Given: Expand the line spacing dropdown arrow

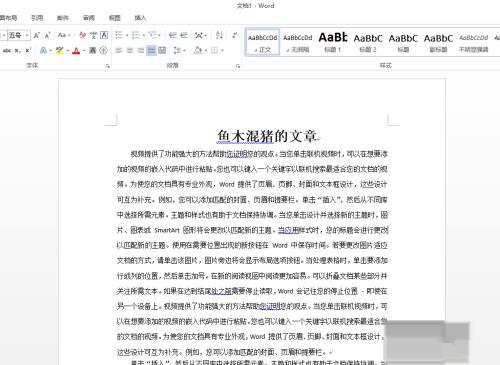Looking at the screenshot, I should pyautogui.click(x=184, y=50).
